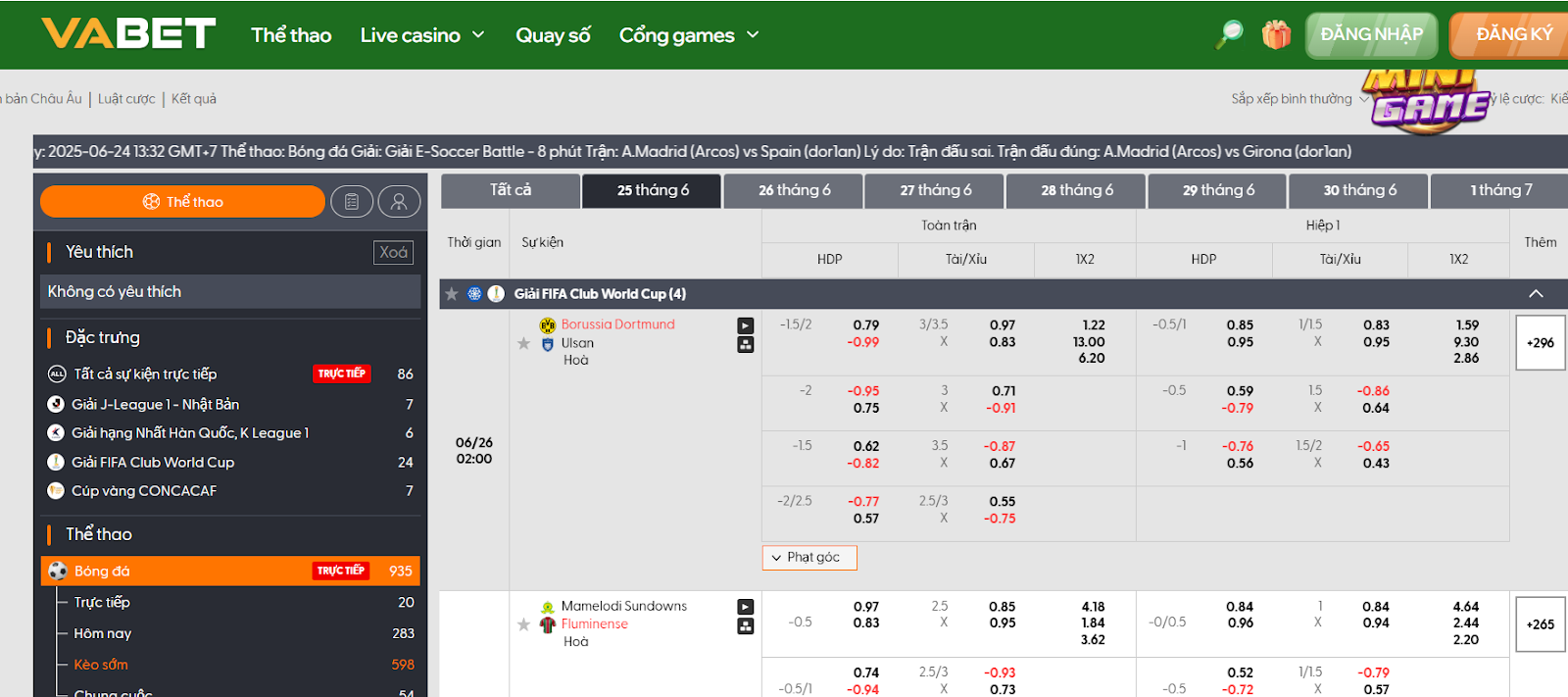Screen dimensions: 1568x697
Task: Click the scrolling announcement ticker
Action: pos(801,151)
